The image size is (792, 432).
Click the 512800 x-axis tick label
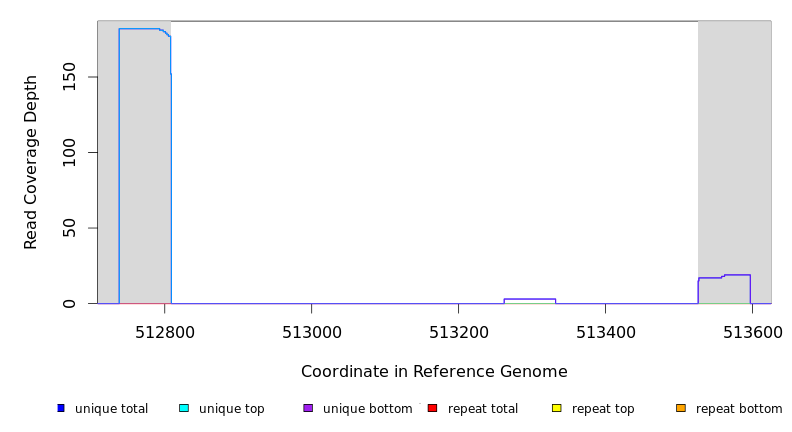click(165, 331)
